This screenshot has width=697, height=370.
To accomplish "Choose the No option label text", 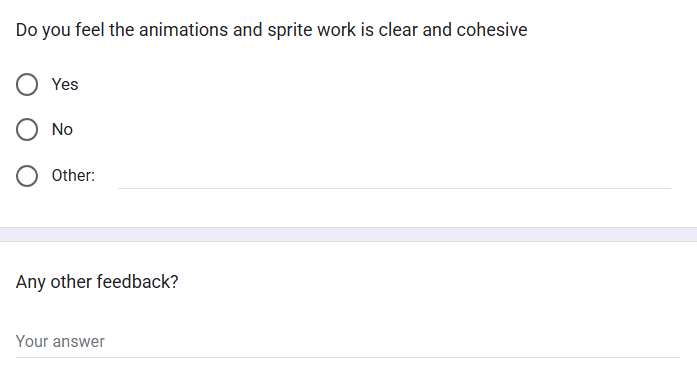I will [62, 129].
